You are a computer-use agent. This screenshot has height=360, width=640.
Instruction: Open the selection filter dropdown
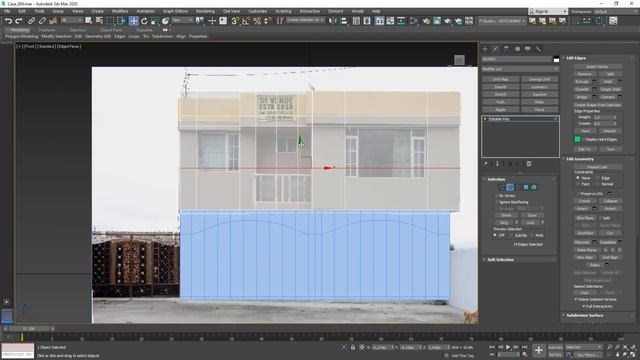[x=71, y=20]
